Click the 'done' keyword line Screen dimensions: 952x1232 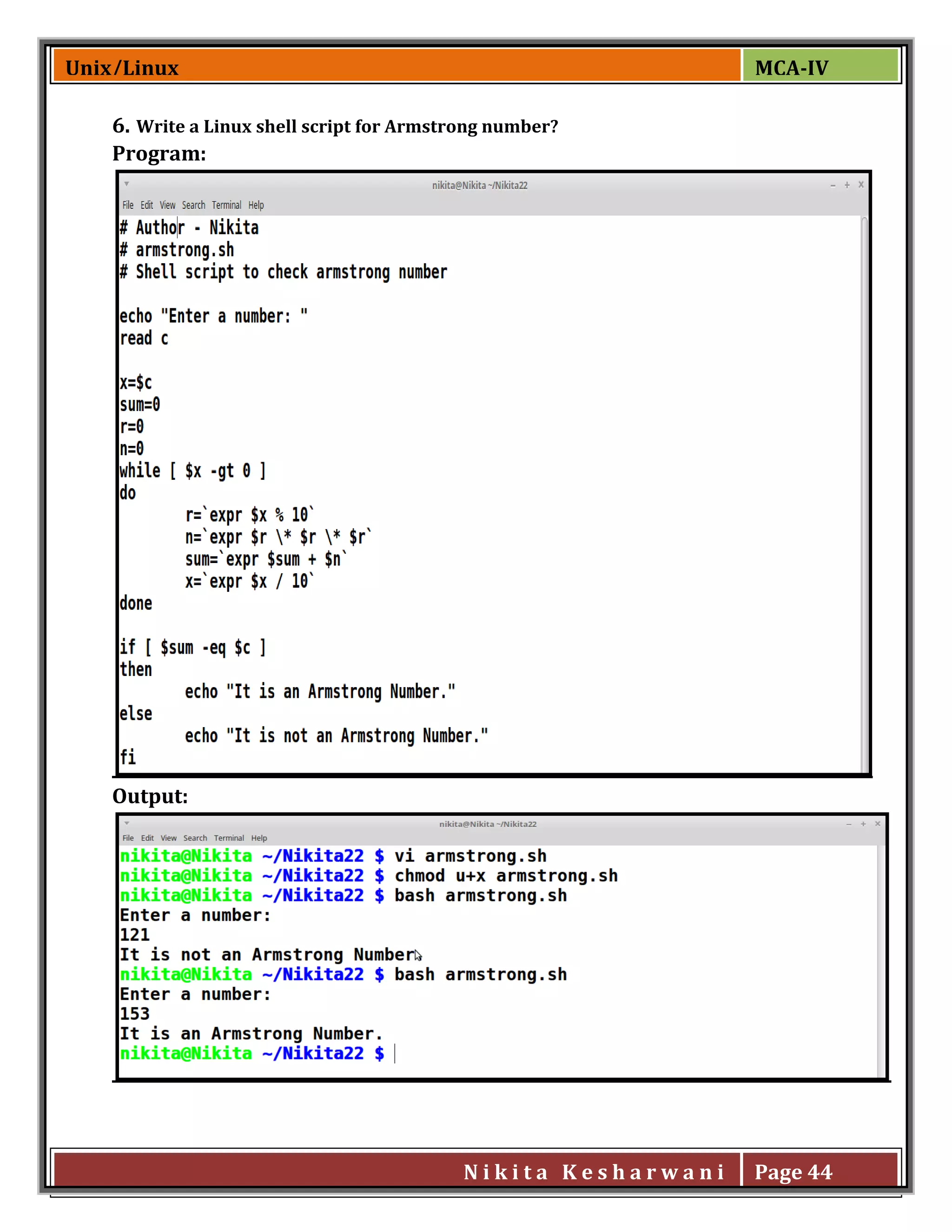[x=136, y=603]
